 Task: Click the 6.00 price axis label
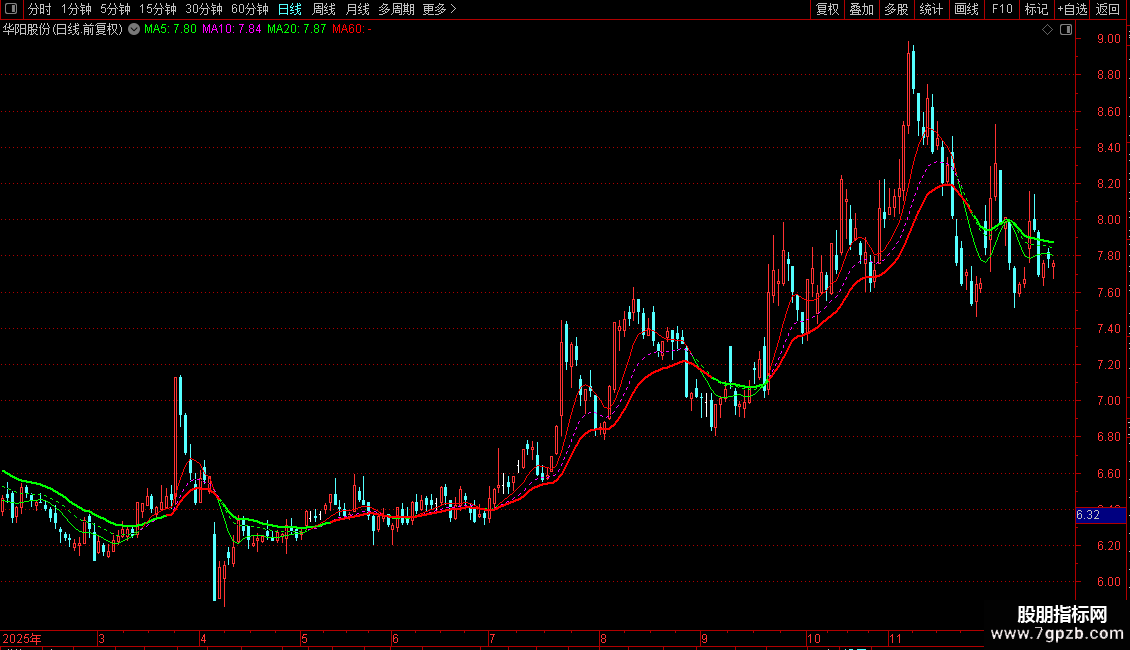(1108, 582)
